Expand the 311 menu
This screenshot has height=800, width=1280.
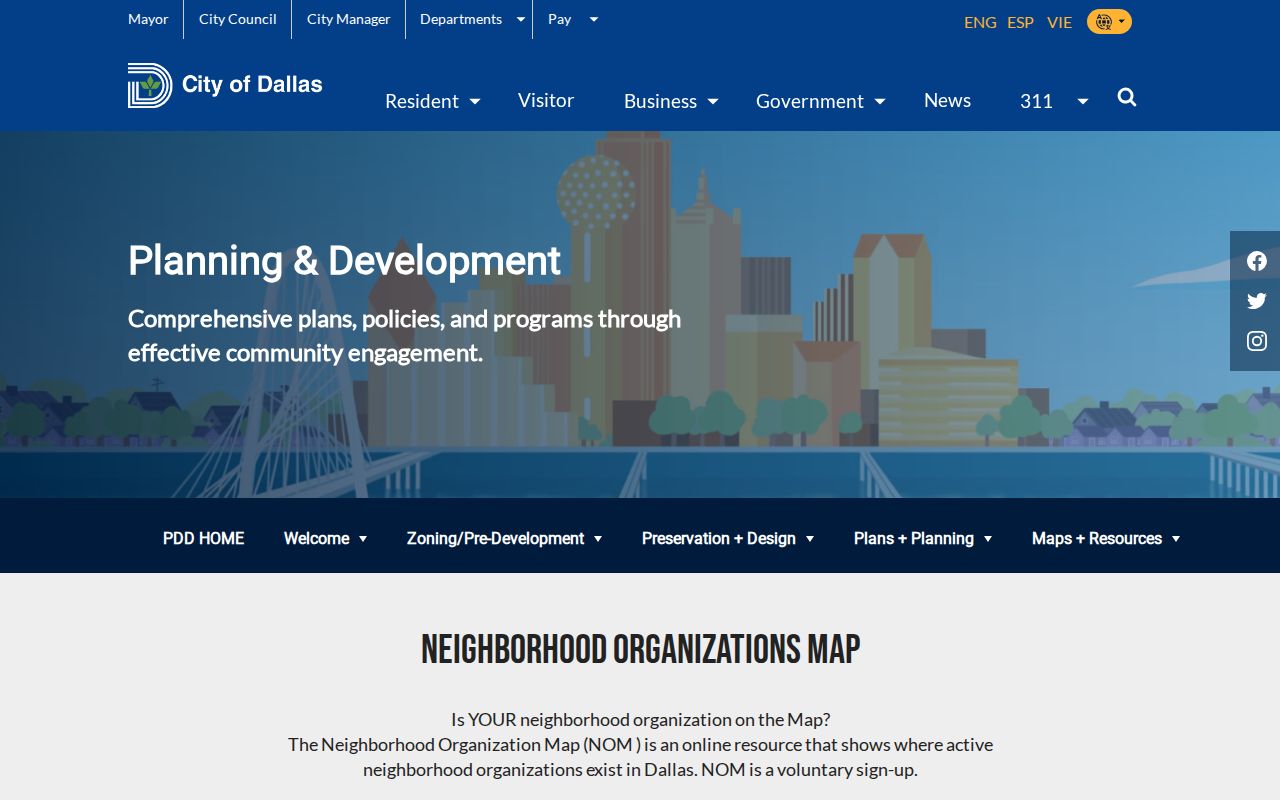point(1054,101)
